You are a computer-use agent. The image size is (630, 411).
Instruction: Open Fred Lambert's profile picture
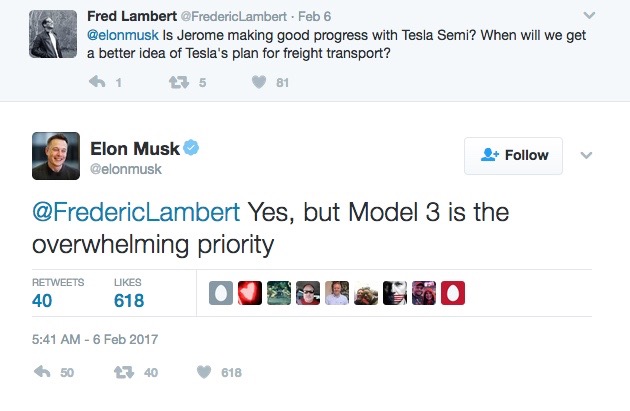pos(53,34)
